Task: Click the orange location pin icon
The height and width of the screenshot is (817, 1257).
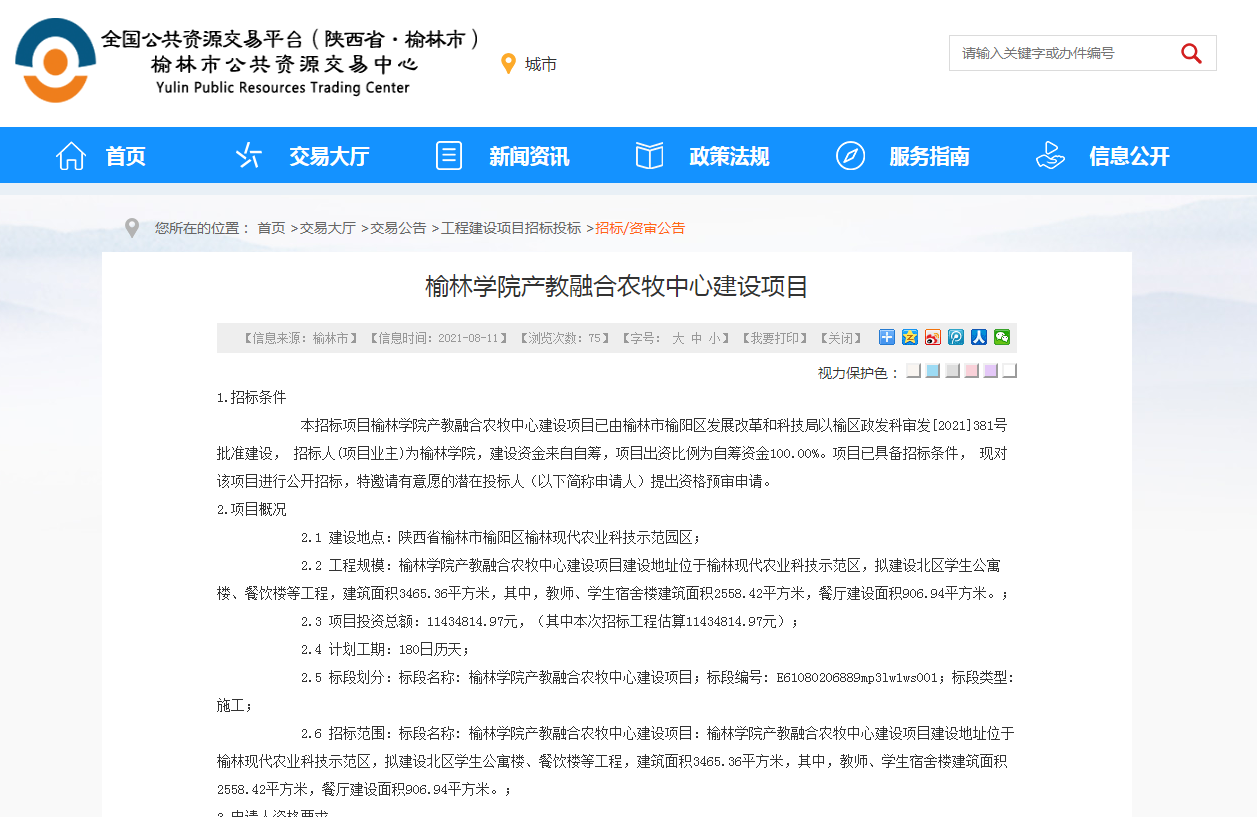Action: point(508,64)
